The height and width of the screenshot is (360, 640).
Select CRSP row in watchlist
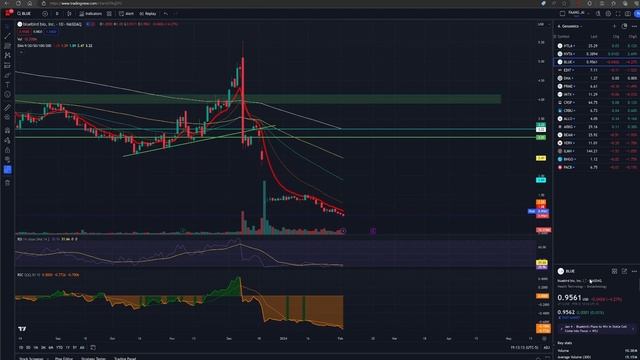pos(596,102)
